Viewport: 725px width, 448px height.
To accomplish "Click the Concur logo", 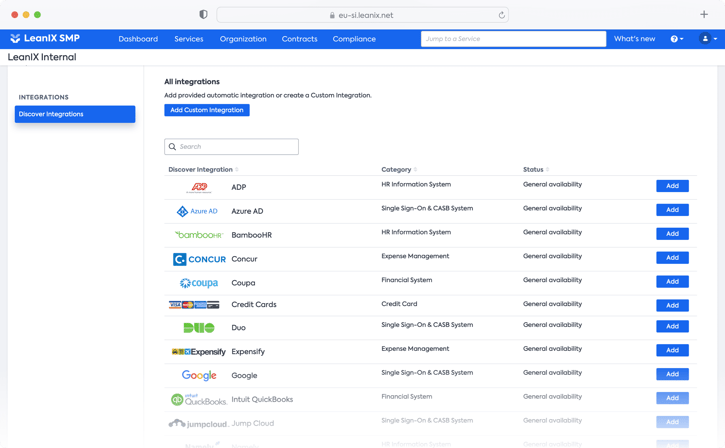I will click(199, 259).
